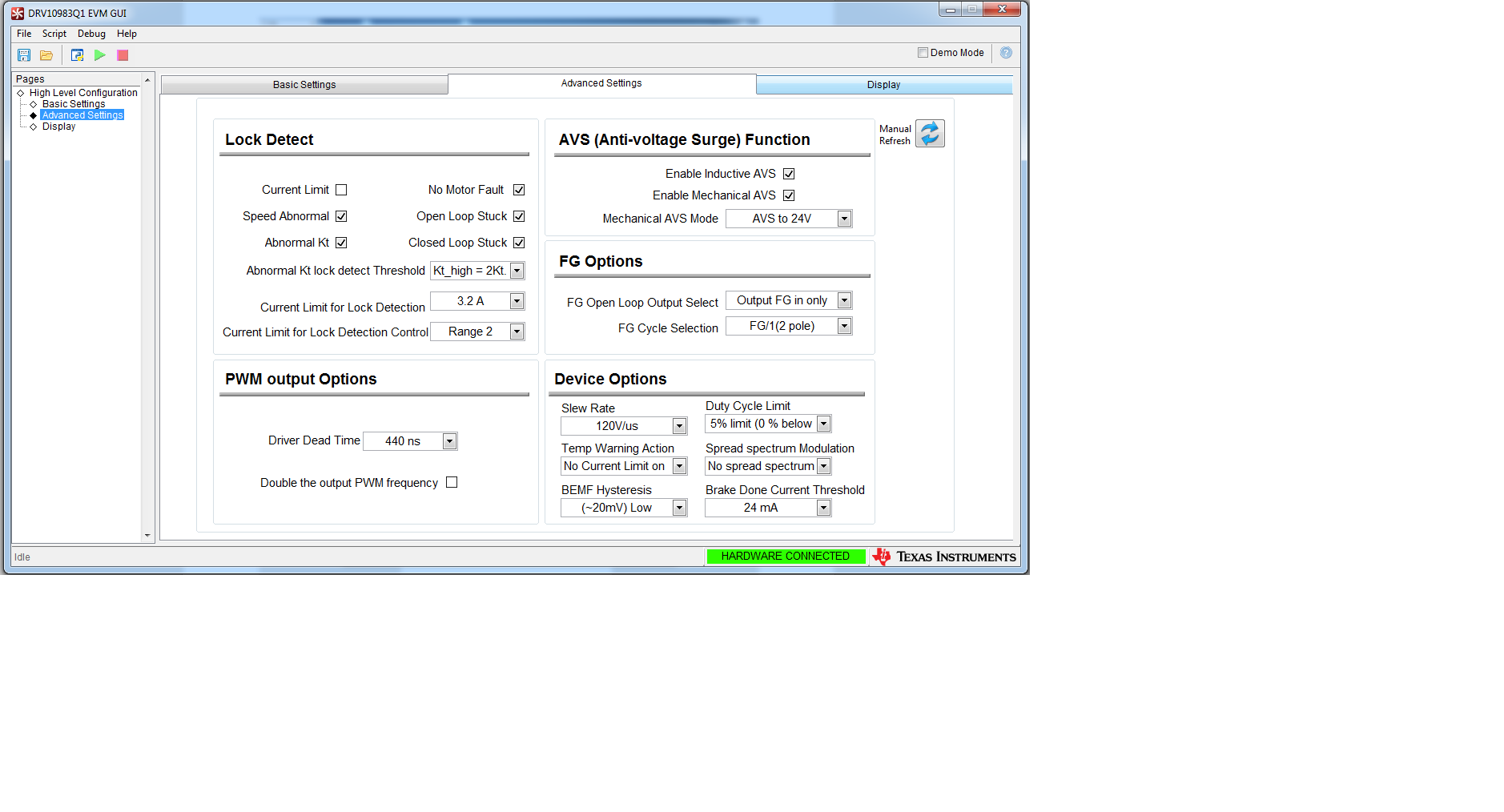Click the Idle status text

22,557
